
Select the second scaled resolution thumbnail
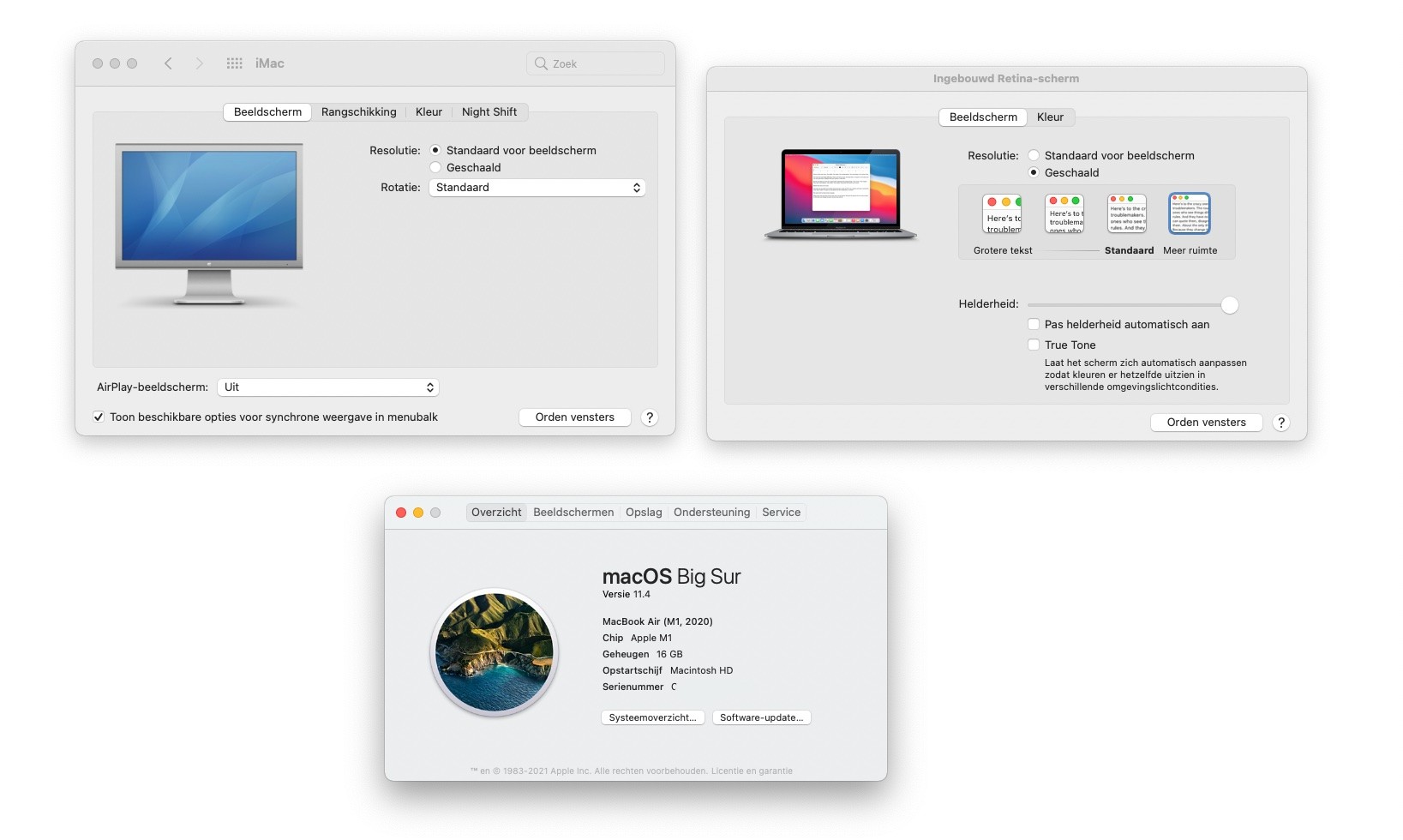(x=1064, y=213)
